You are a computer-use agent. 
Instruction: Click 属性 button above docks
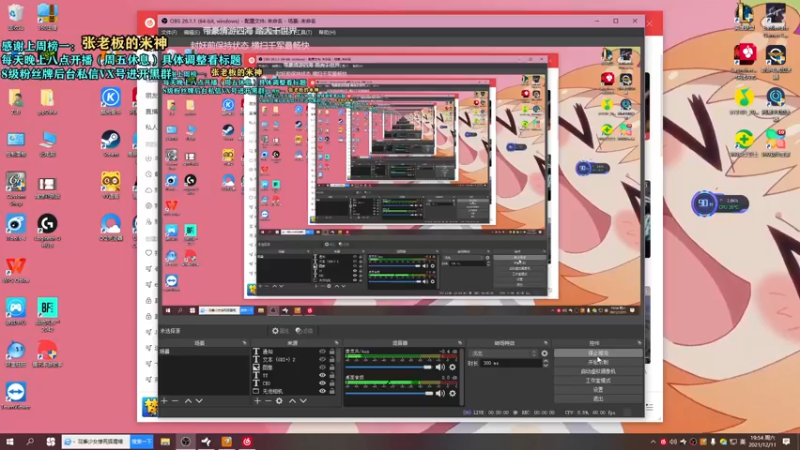(280, 331)
